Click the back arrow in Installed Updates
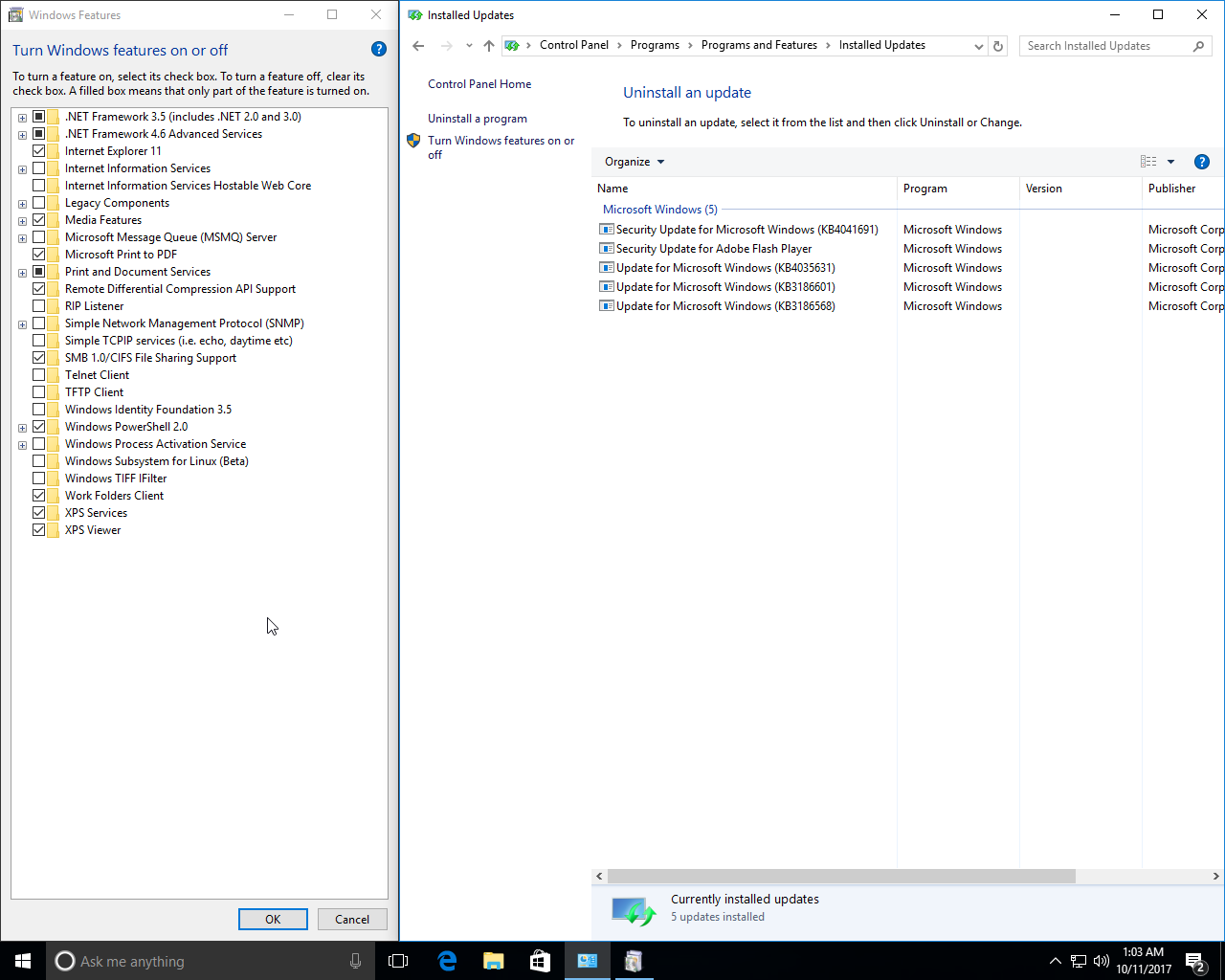Viewport: 1225px width, 980px height. tap(418, 46)
